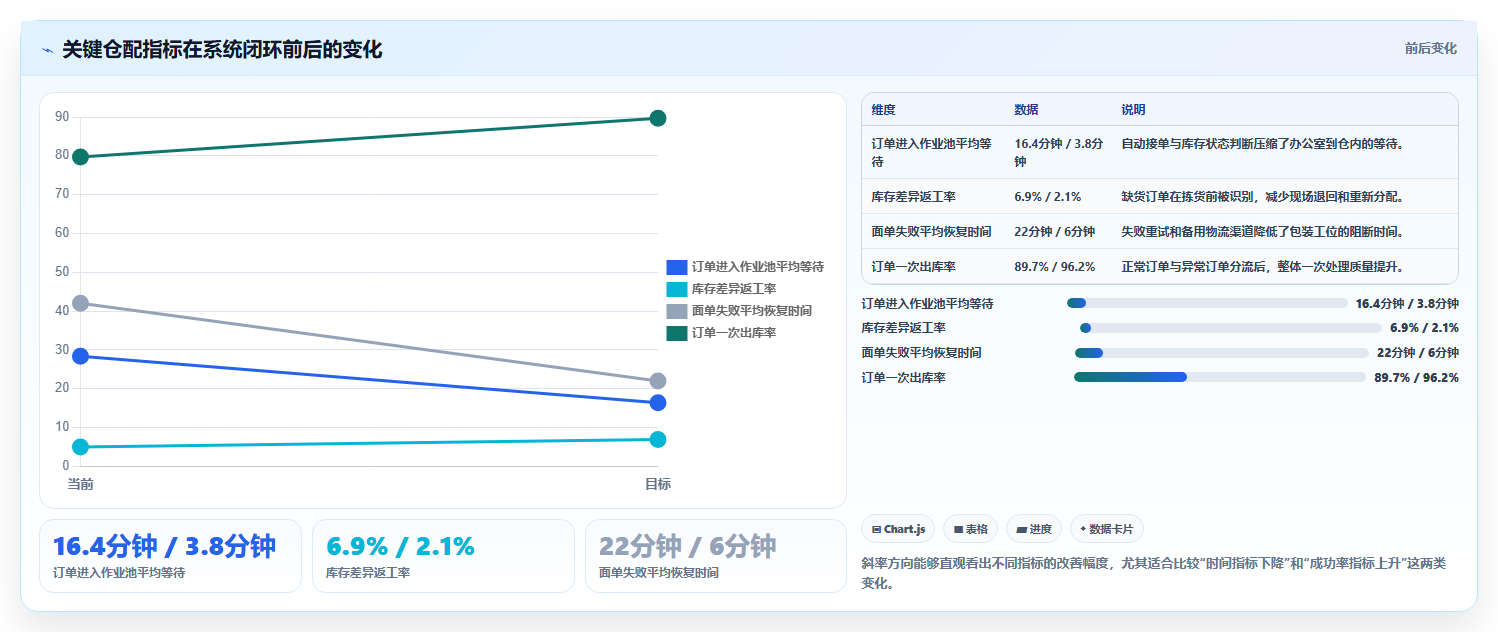The image size is (1498, 632).
Task: Click the 当前 x-axis label
Action: [x=80, y=484]
